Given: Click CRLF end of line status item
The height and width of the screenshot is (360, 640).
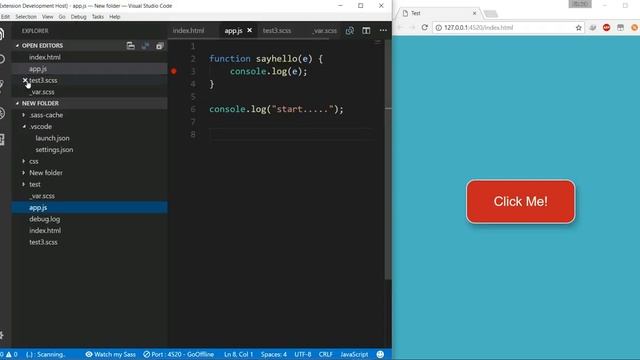Looking at the screenshot, I should pos(325,354).
